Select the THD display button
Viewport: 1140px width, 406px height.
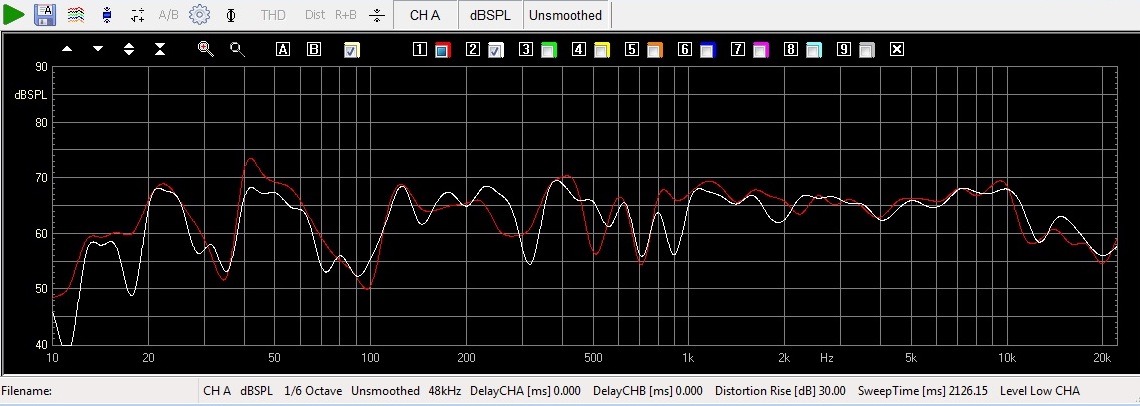tap(273, 15)
